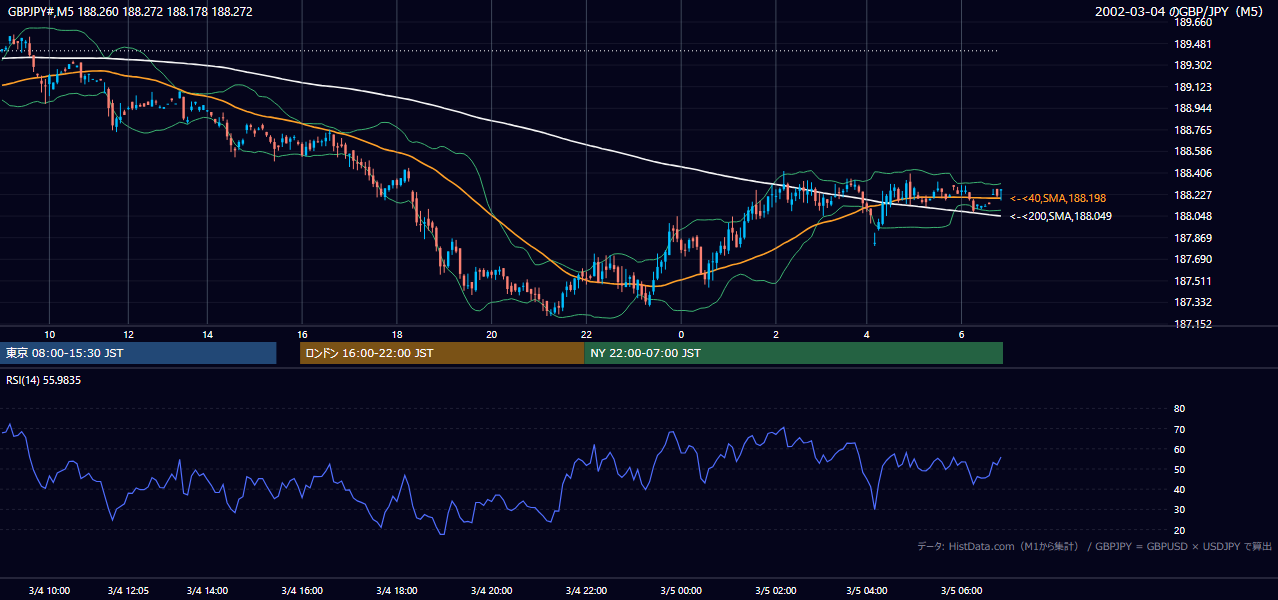The image size is (1278, 600).
Task: Click bottom date label 3/5 04:00
Action: (867, 591)
